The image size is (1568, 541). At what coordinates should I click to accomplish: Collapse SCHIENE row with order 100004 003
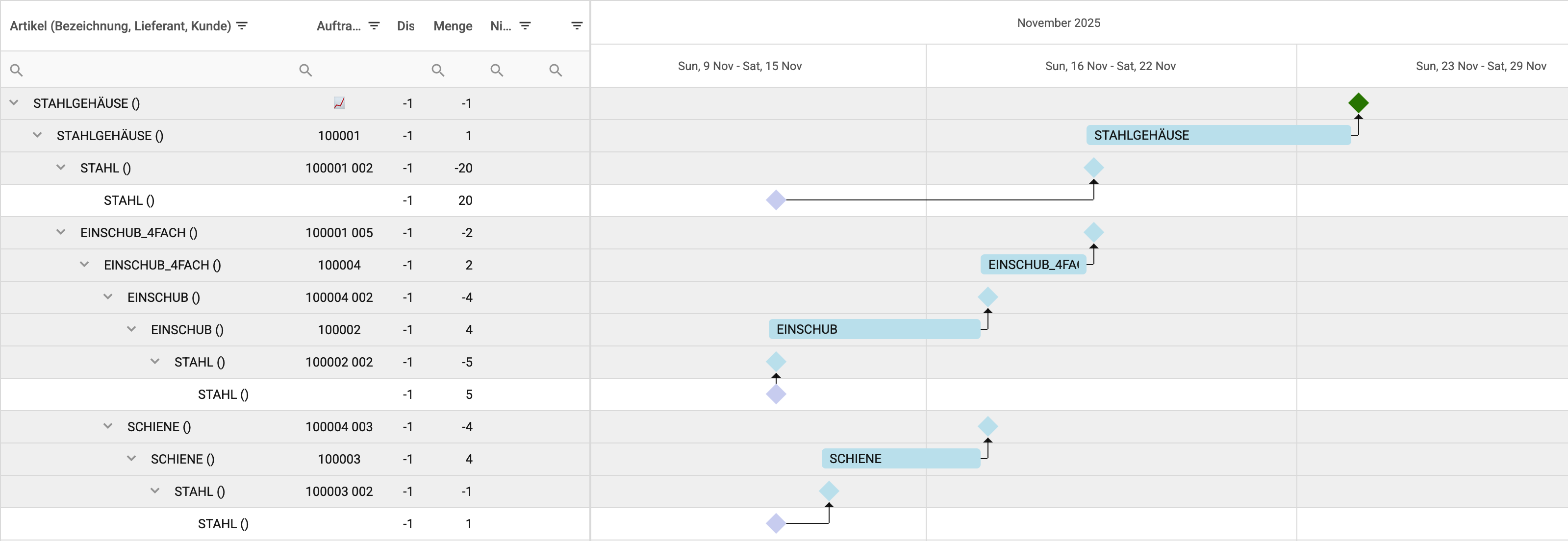tap(108, 426)
